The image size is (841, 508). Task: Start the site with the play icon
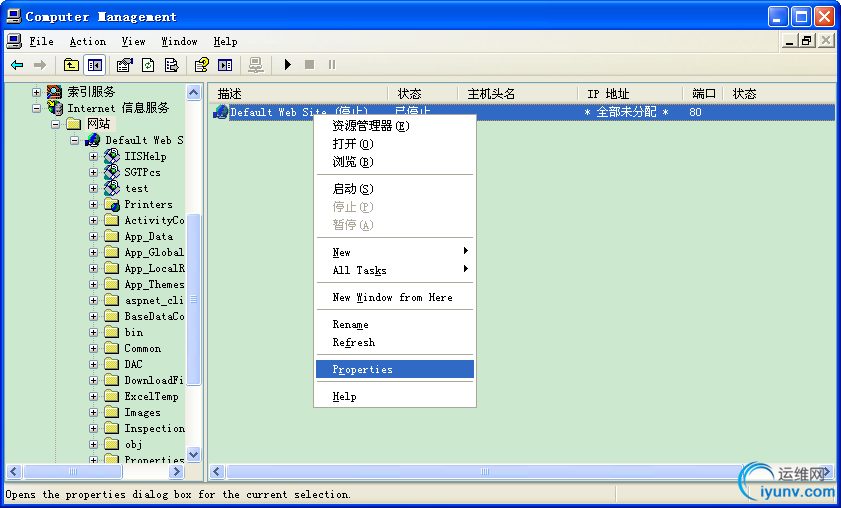tap(287, 65)
